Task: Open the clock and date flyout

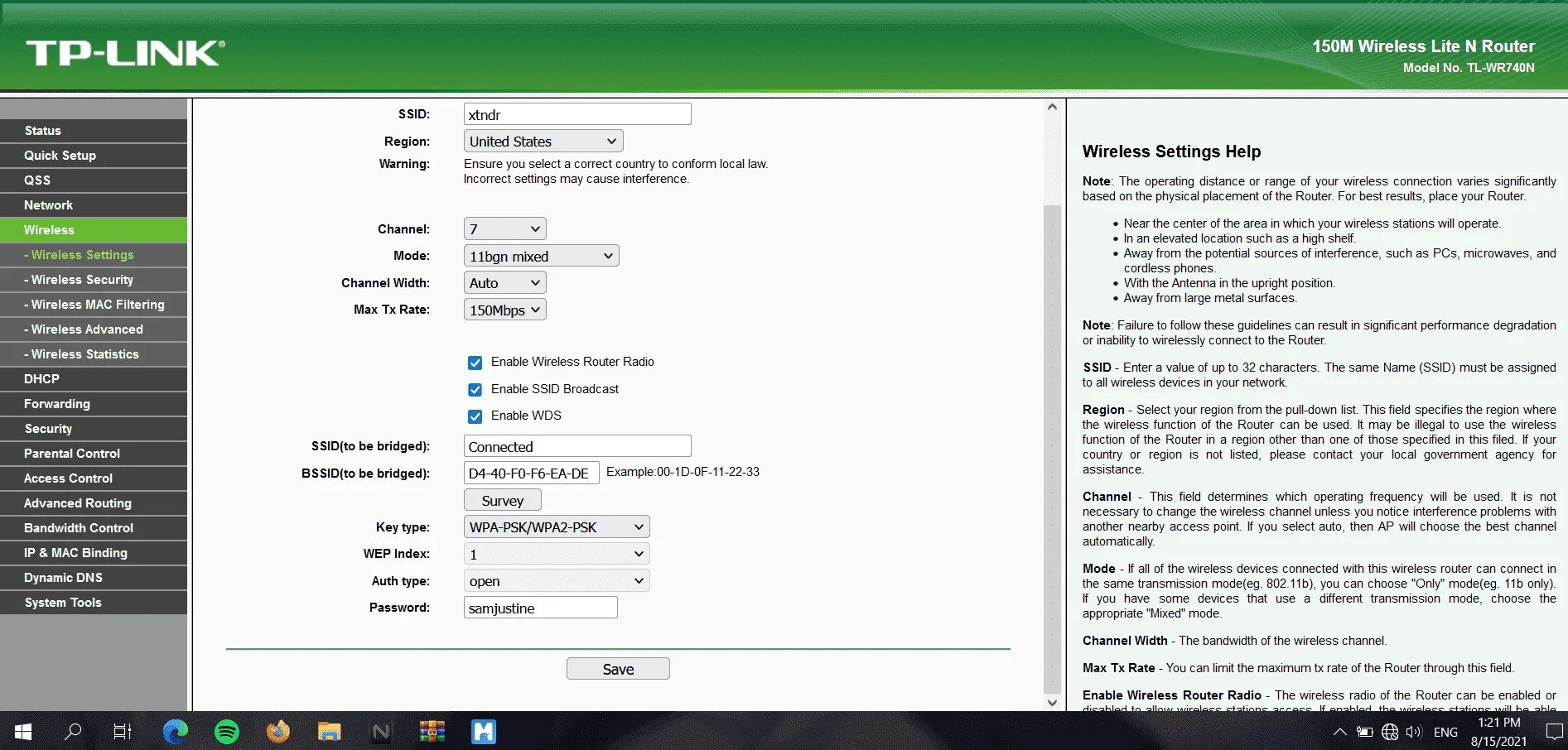Action: 1498,732
